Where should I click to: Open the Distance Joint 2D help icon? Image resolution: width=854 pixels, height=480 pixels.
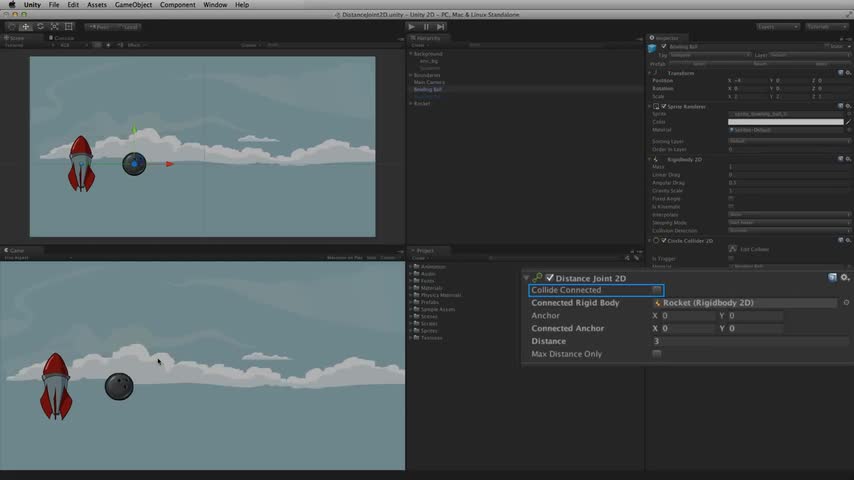point(832,278)
